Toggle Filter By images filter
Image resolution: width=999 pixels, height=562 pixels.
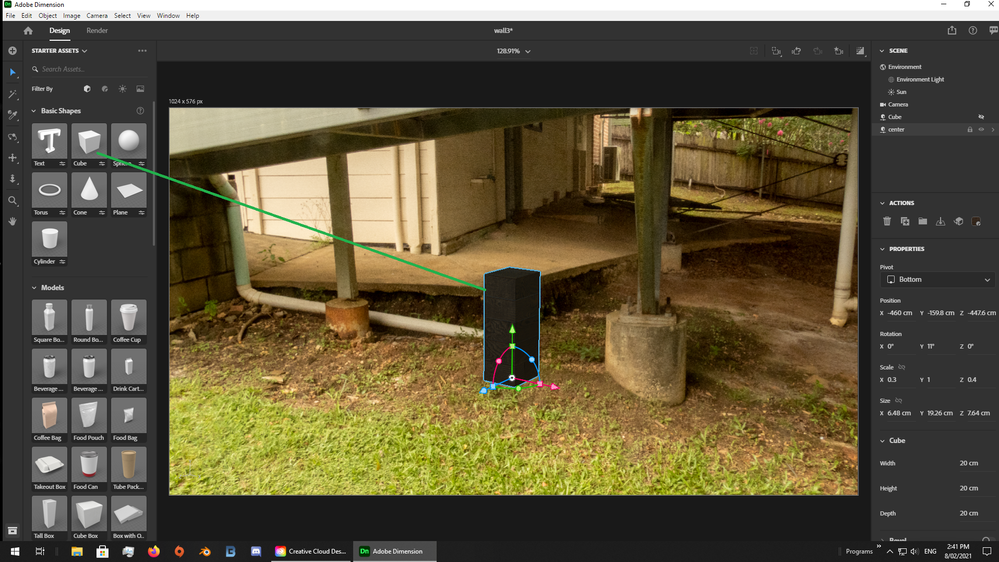click(x=140, y=89)
